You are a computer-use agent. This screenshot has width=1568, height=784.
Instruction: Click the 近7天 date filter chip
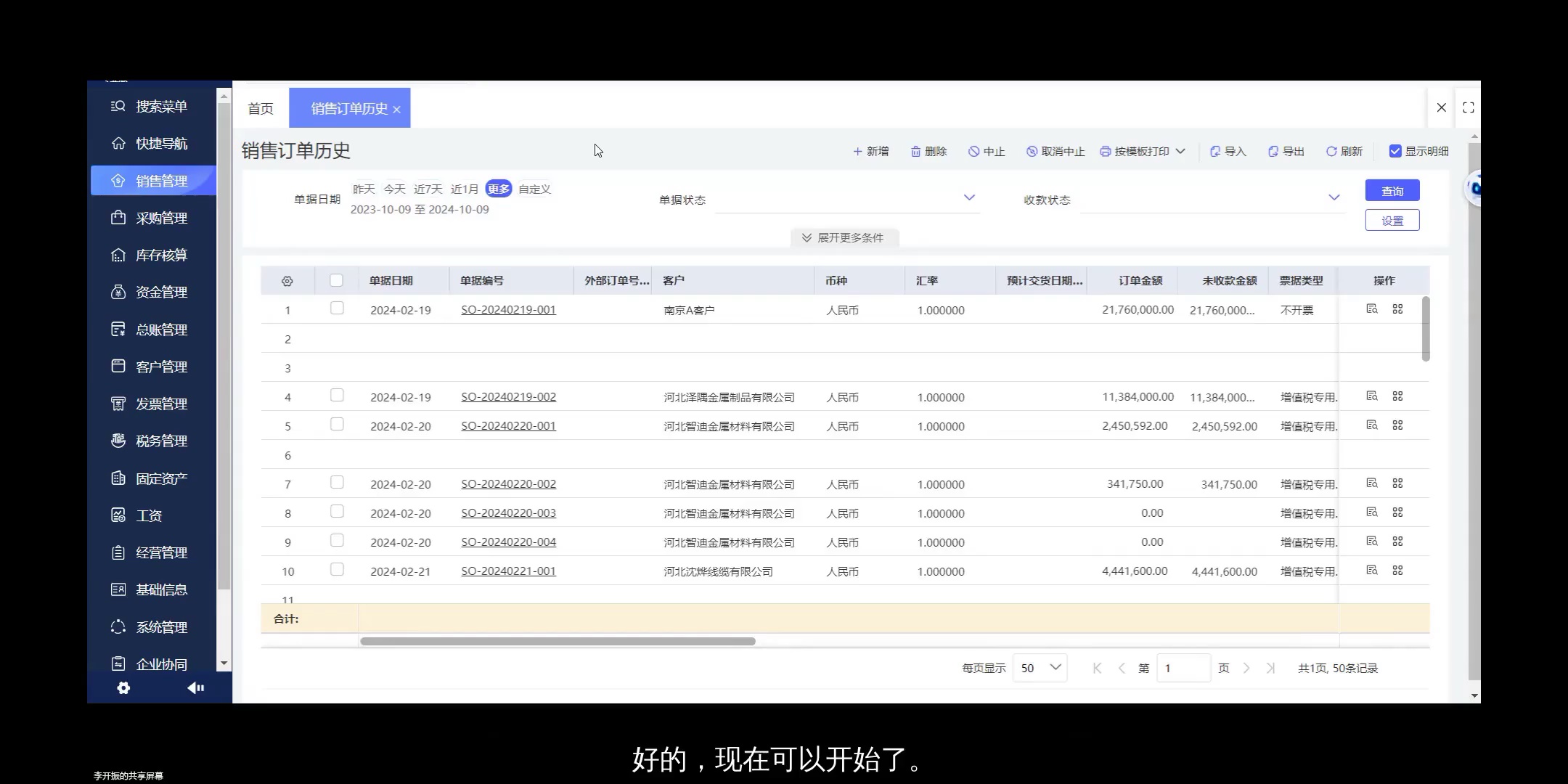click(x=428, y=188)
